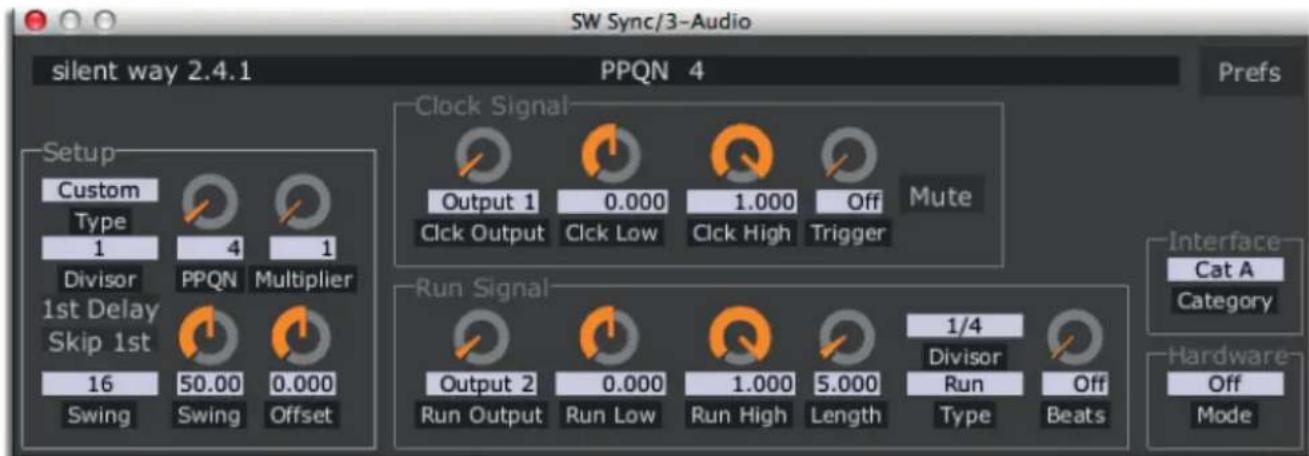Click the Multiplier value field showing 1
Viewport: 1309px width, 456px height.
coord(302,248)
